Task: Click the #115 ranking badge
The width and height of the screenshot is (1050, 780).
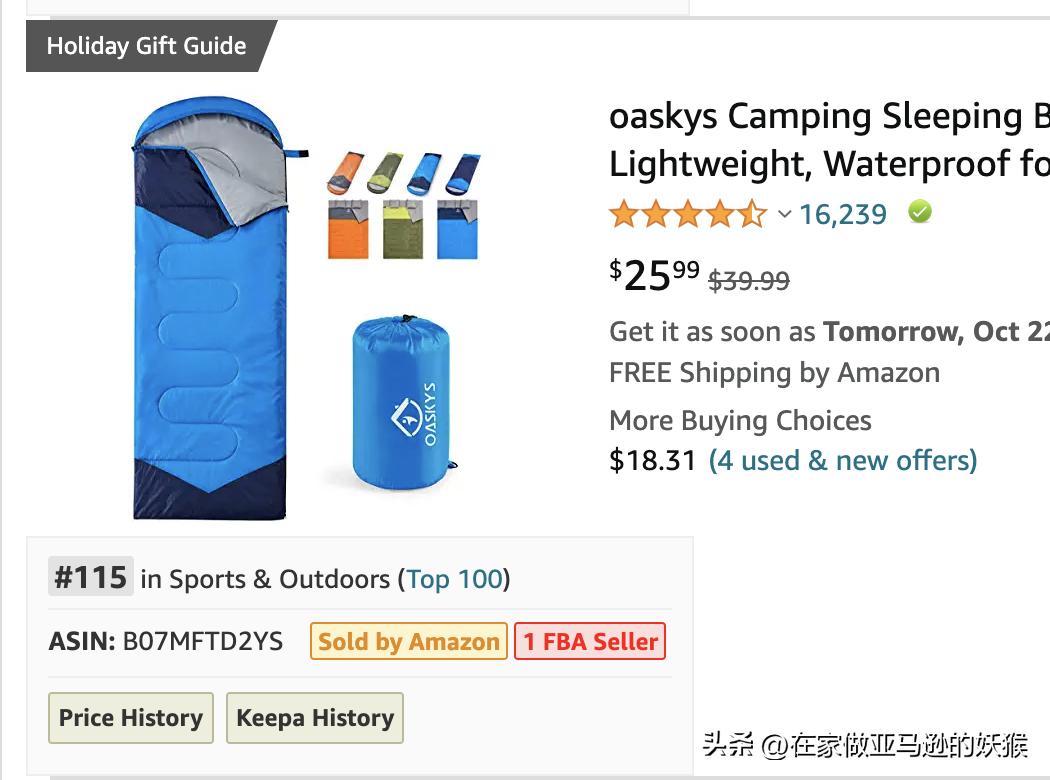Action: click(90, 576)
